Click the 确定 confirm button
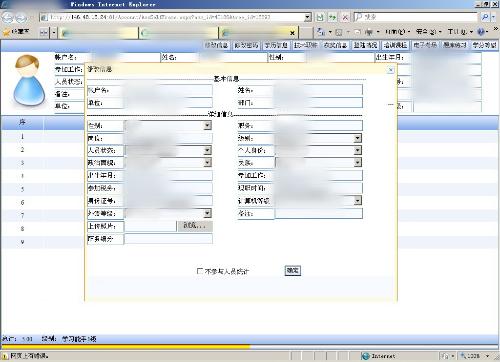Screen dimensions: 500x362 pos(293,271)
